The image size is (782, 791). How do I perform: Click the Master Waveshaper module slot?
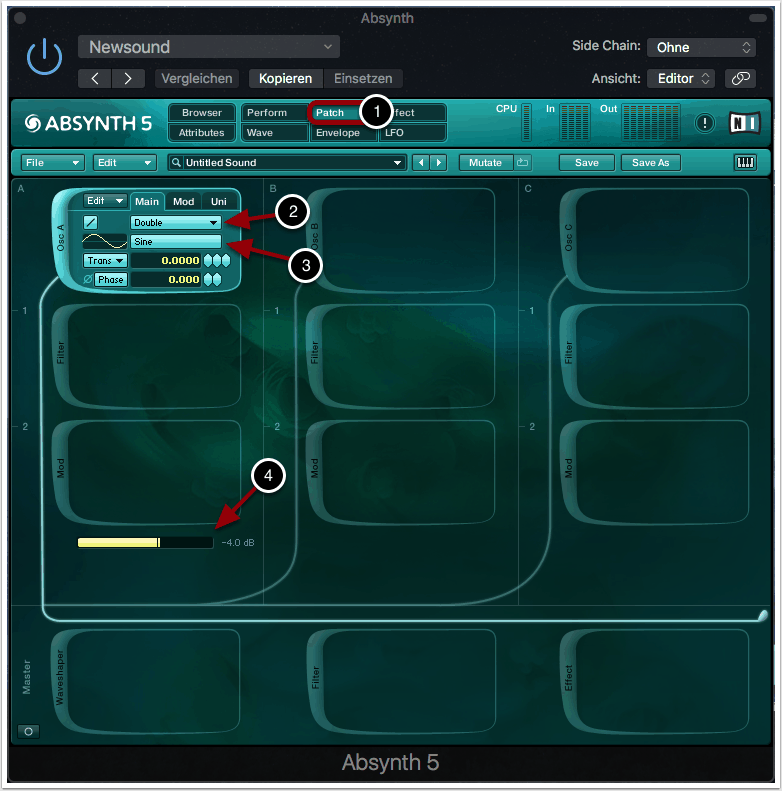[146, 681]
